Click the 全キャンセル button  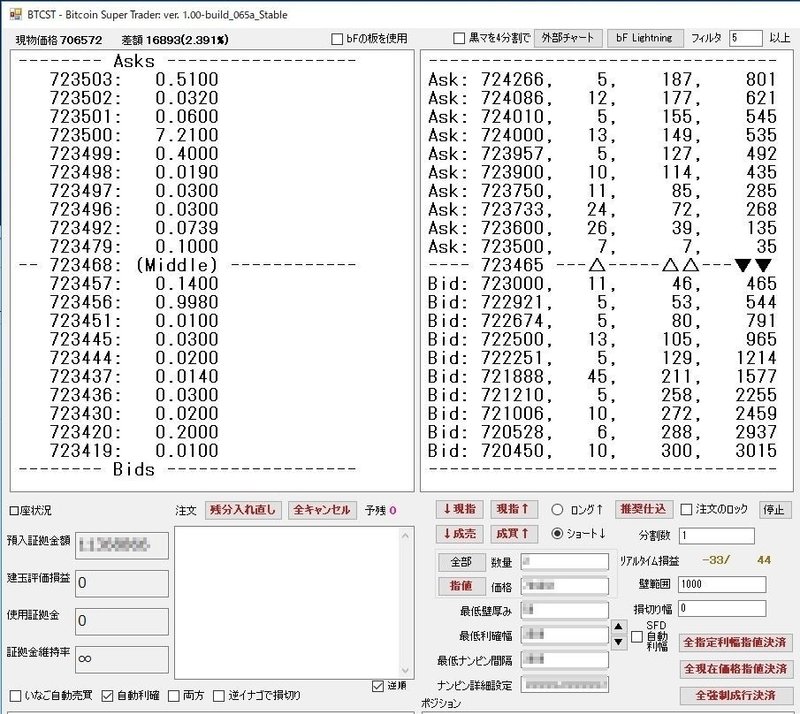(322, 509)
